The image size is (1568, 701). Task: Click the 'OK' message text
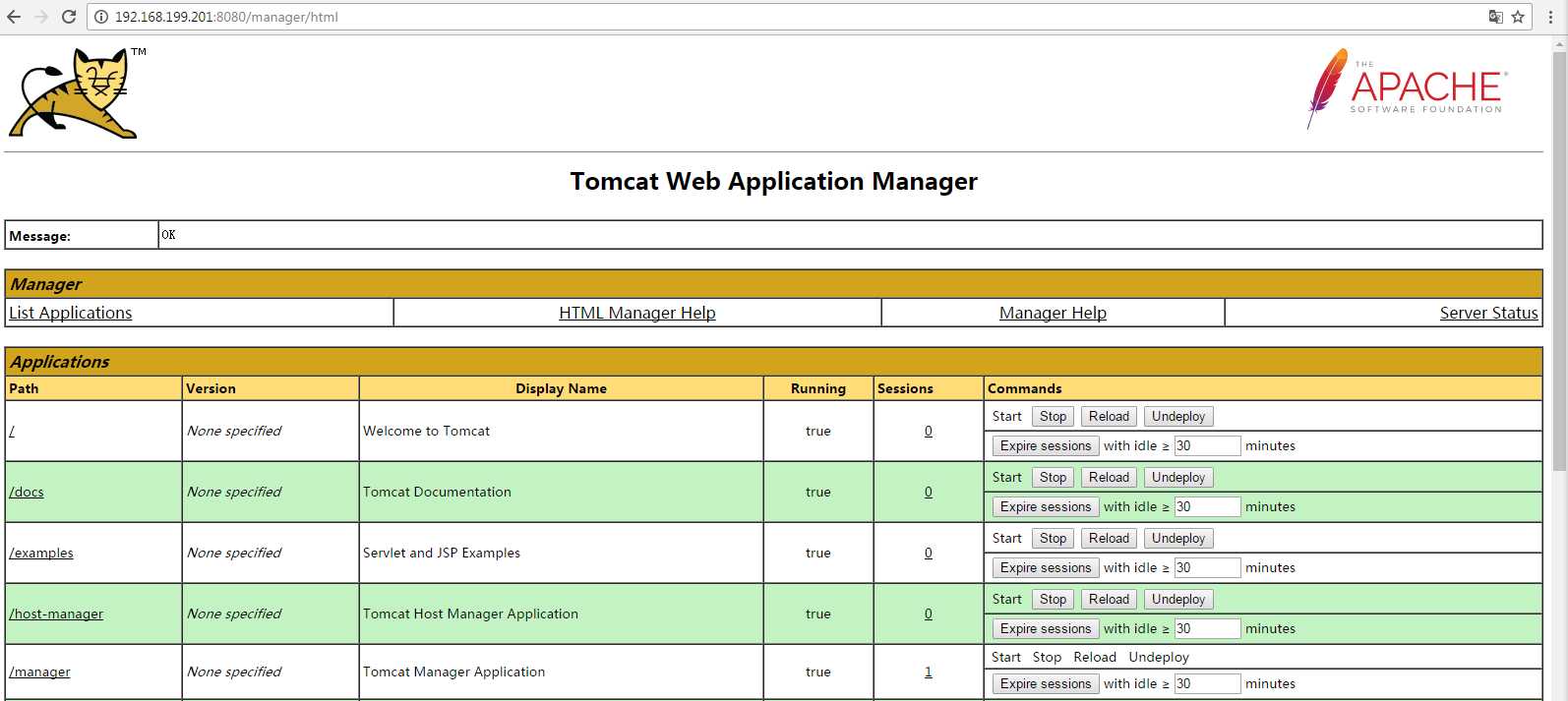click(x=168, y=235)
